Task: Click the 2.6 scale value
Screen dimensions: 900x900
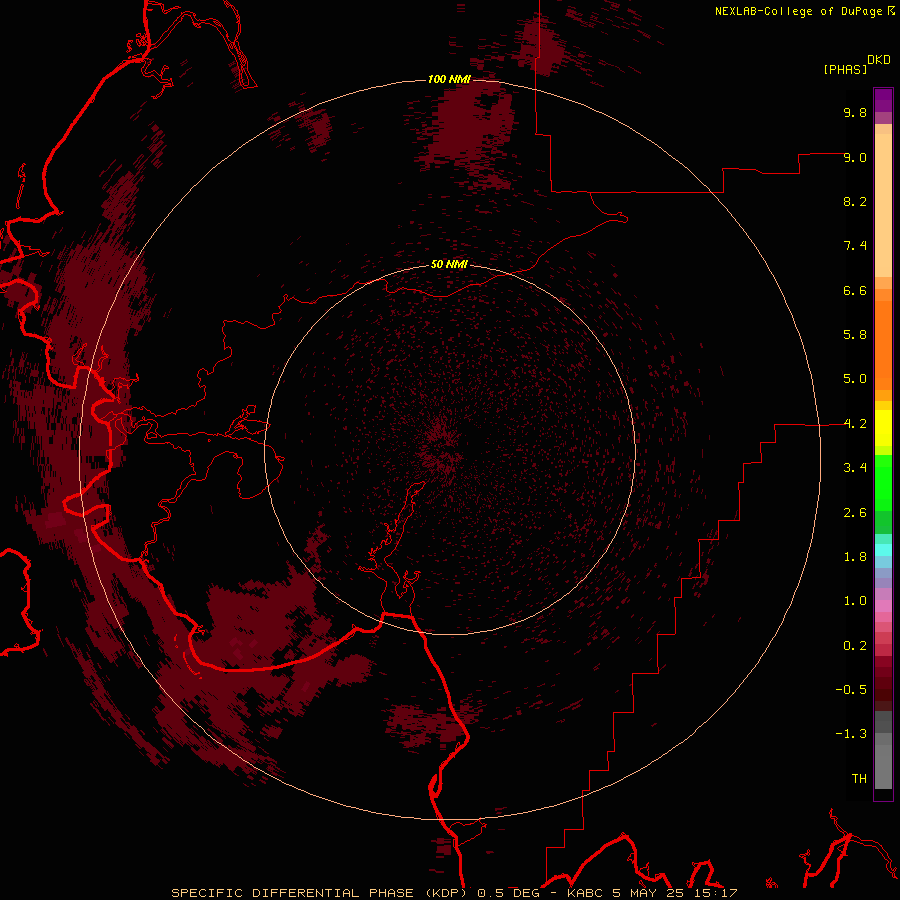Action: tap(855, 513)
